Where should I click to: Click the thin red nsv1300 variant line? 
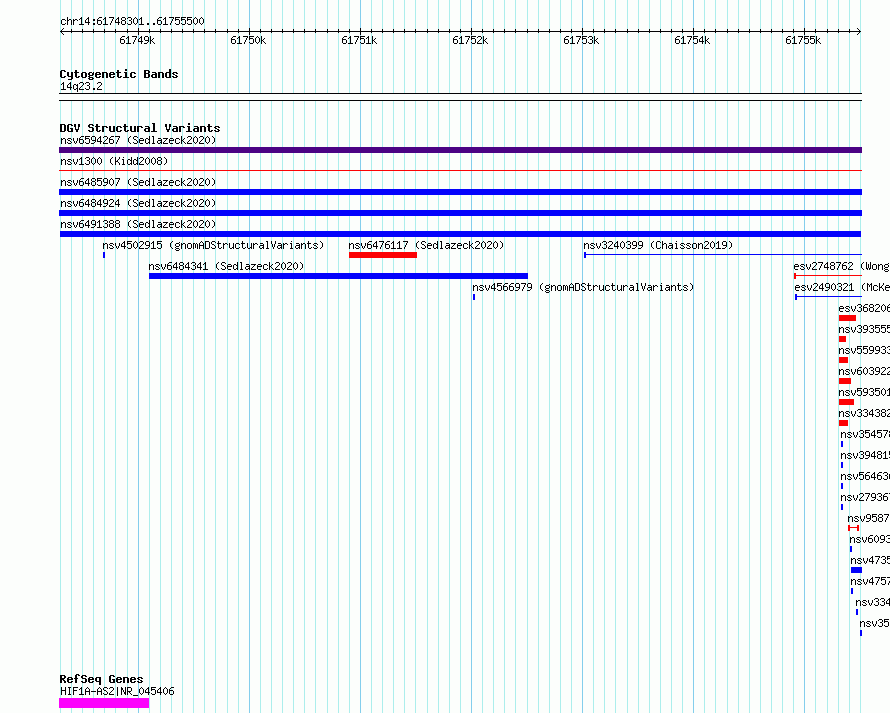pos(460,170)
